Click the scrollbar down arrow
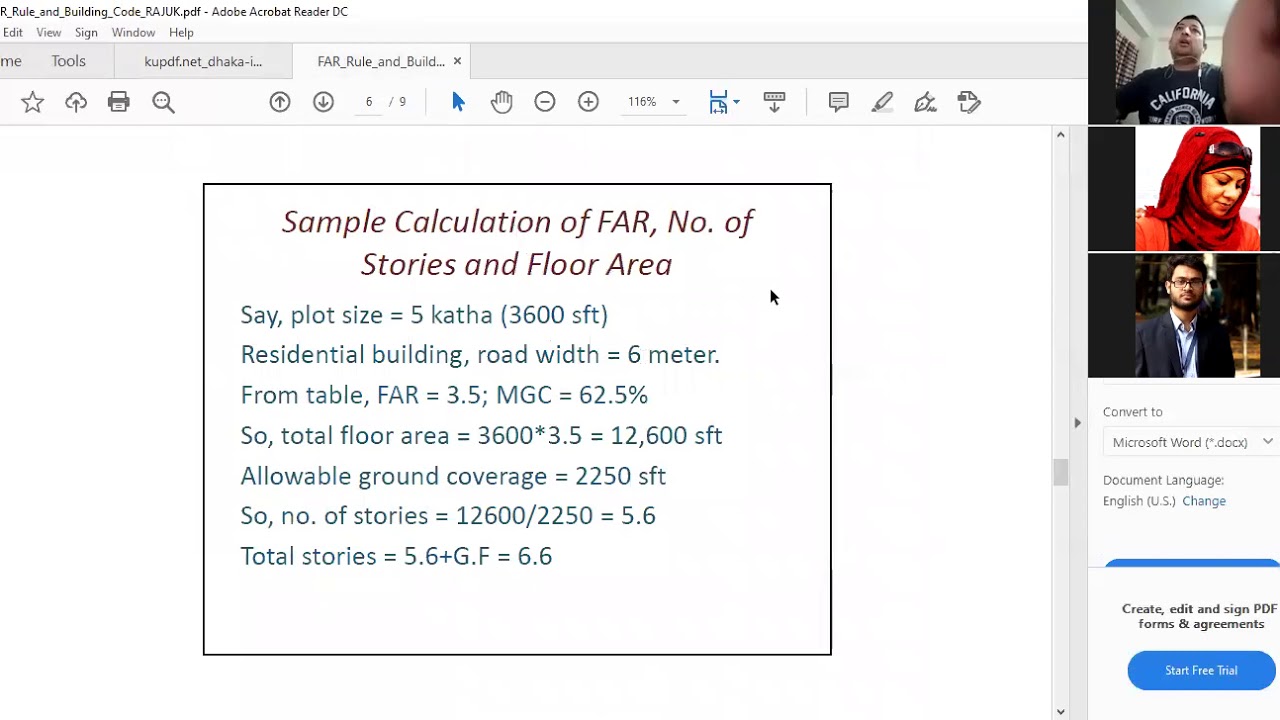The image size is (1280, 720). (1060, 712)
